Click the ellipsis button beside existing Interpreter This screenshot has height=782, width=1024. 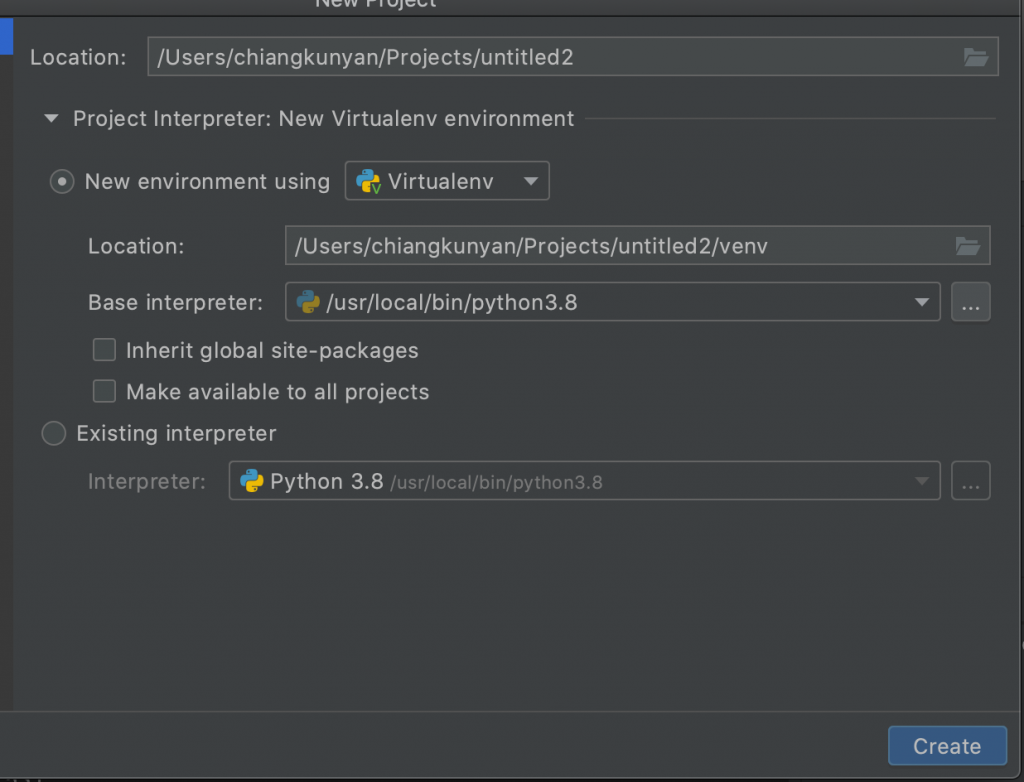pos(970,481)
